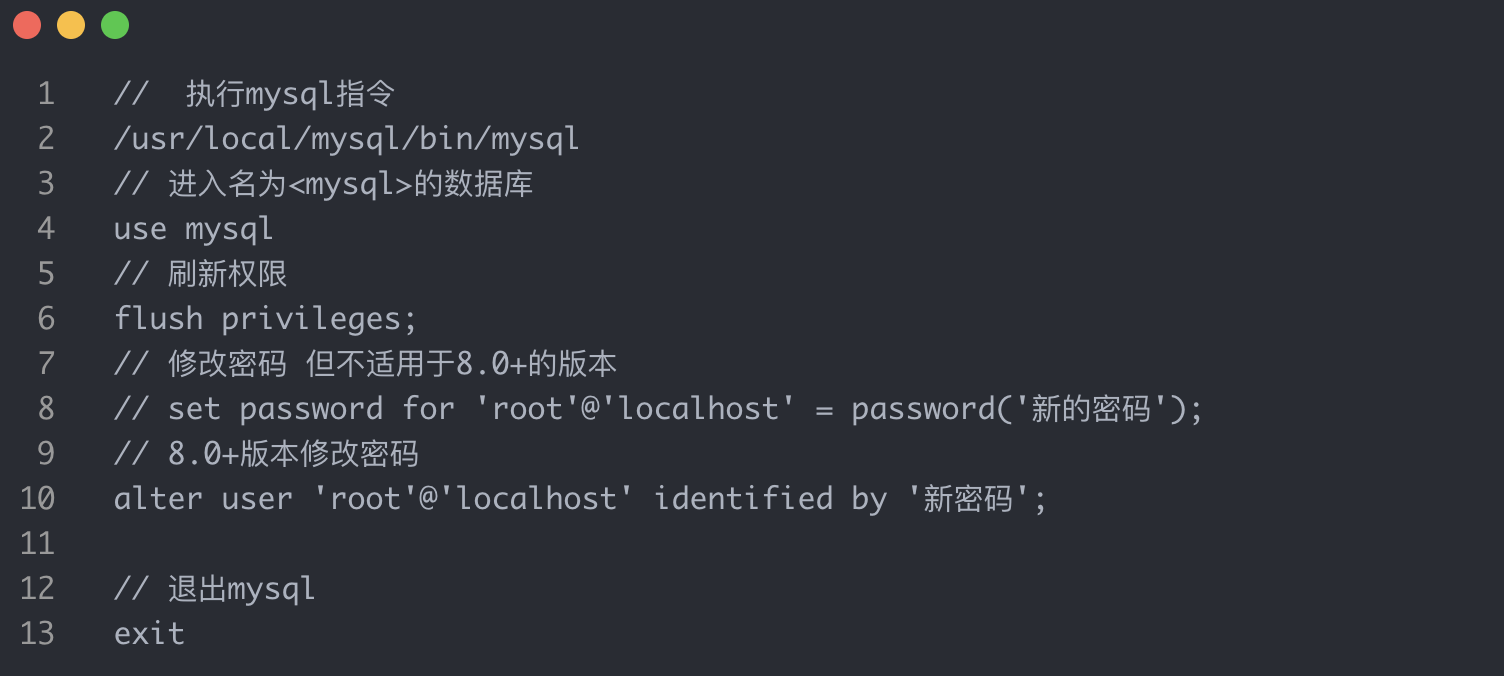
Task: Click line number 13 in gutter
Action: coord(38,634)
